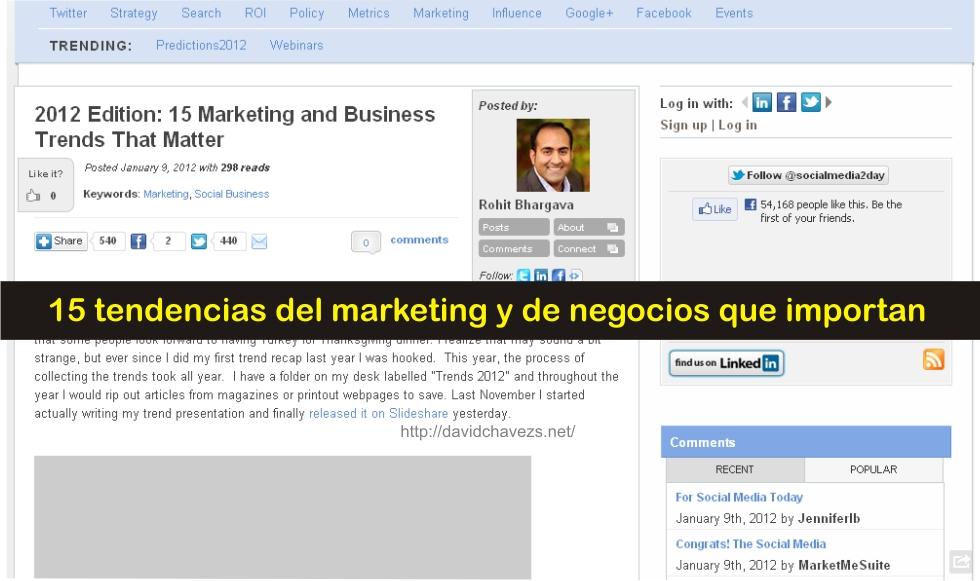Open the Metrics section in top navigation

[368, 13]
